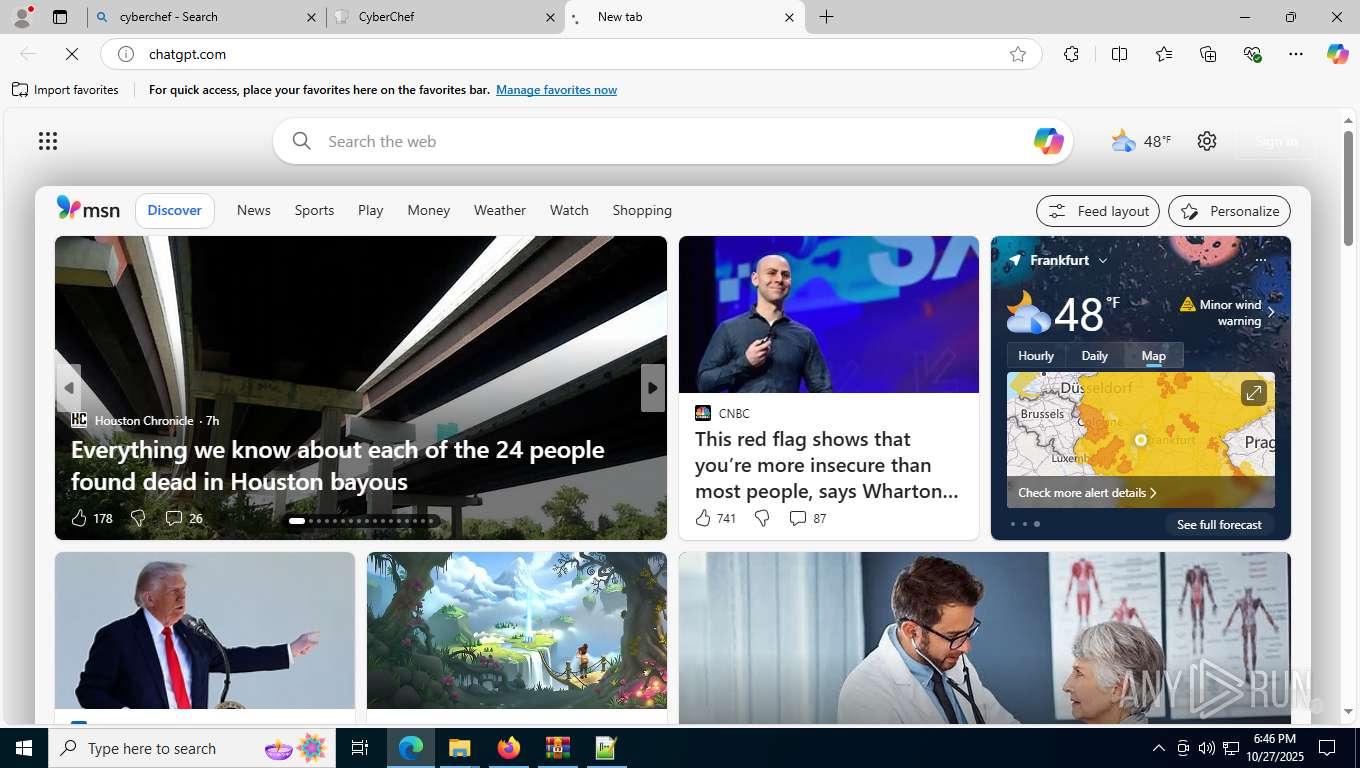The image size is (1360, 768).
Task: Select the Hourly weather tab
Action: pyautogui.click(x=1036, y=355)
